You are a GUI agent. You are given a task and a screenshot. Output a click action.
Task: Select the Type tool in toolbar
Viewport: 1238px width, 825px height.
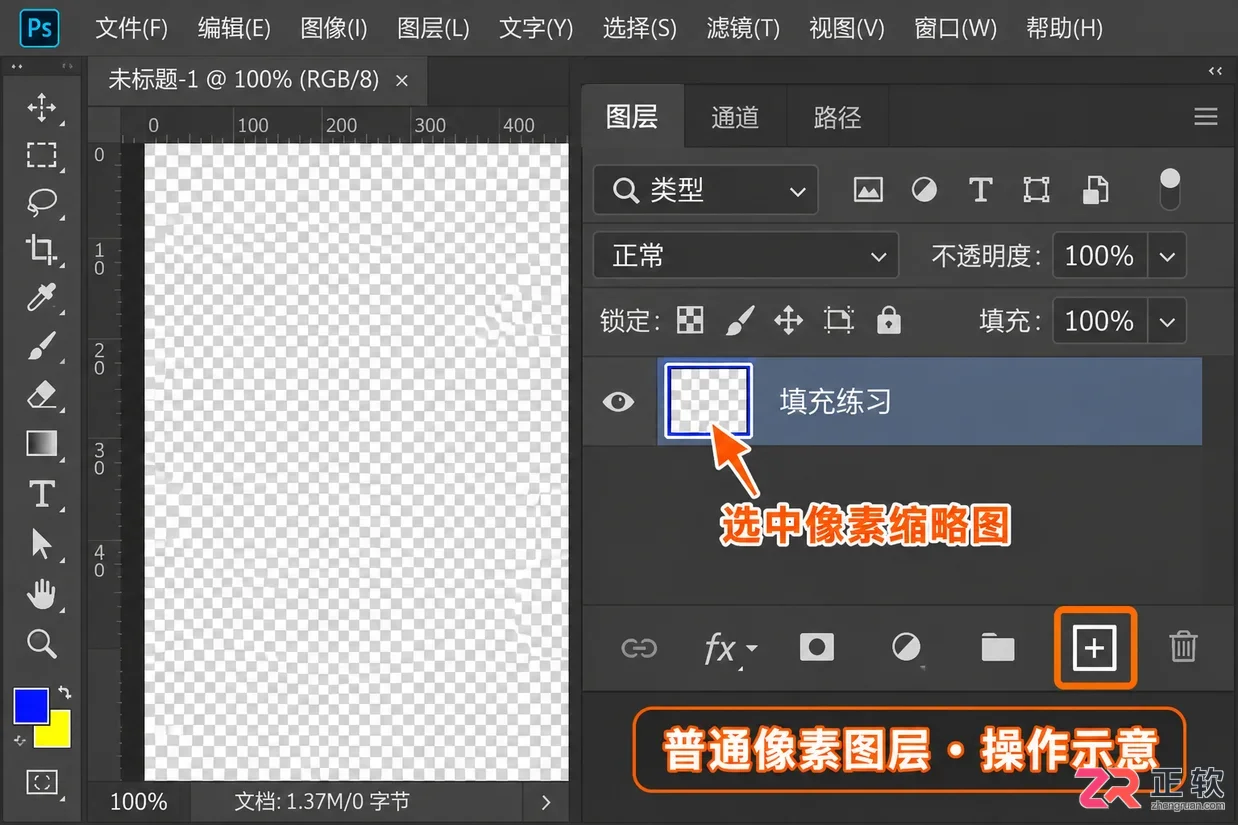point(41,494)
